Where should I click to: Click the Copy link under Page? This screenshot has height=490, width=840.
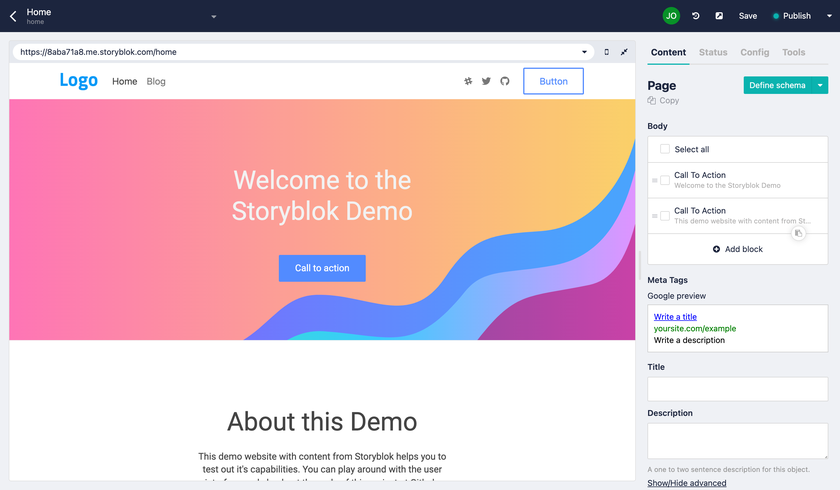coord(663,101)
